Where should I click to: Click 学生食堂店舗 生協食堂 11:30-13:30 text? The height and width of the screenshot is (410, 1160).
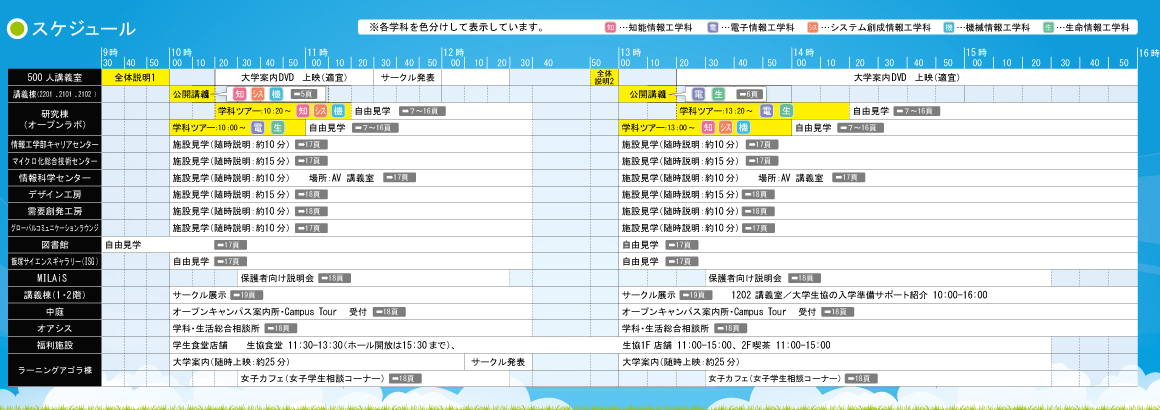pyautogui.click(x=313, y=345)
